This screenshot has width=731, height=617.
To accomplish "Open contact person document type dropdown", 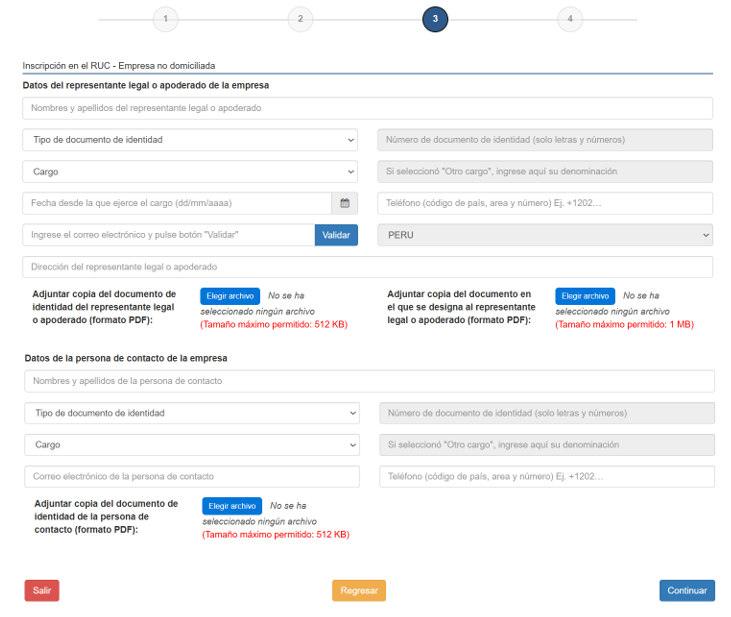I will pyautogui.click(x=191, y=413).
